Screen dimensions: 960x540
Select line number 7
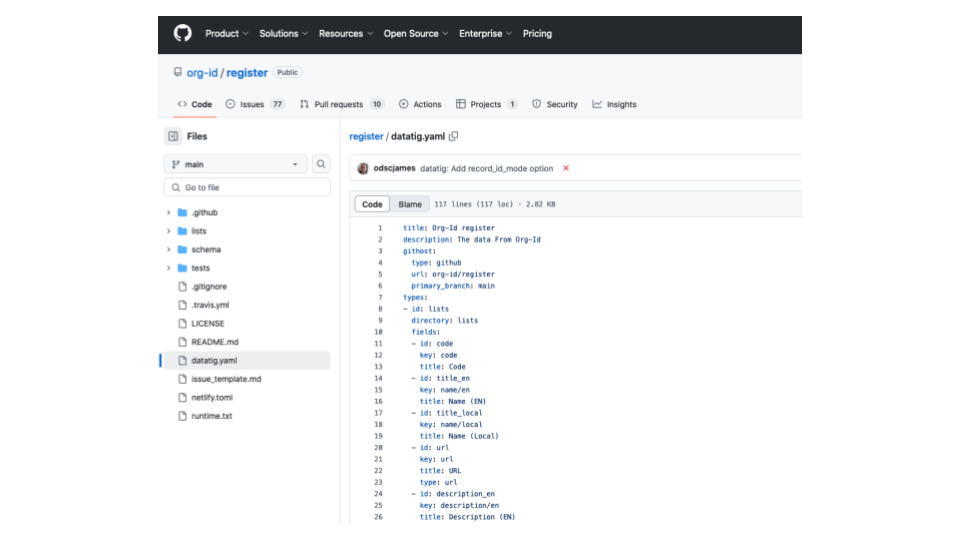pos(380,298)
